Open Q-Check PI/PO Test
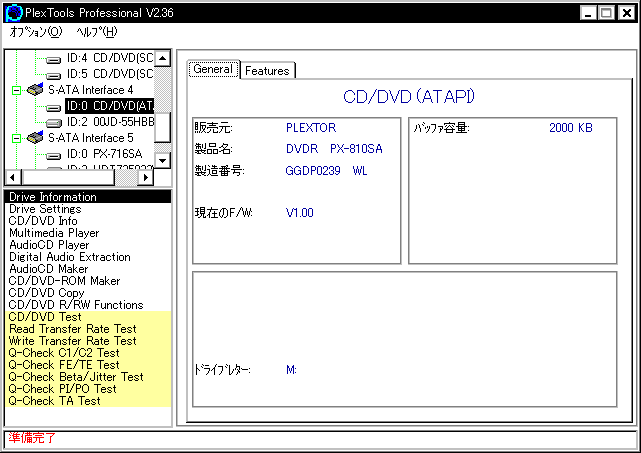 click(88, 389)
